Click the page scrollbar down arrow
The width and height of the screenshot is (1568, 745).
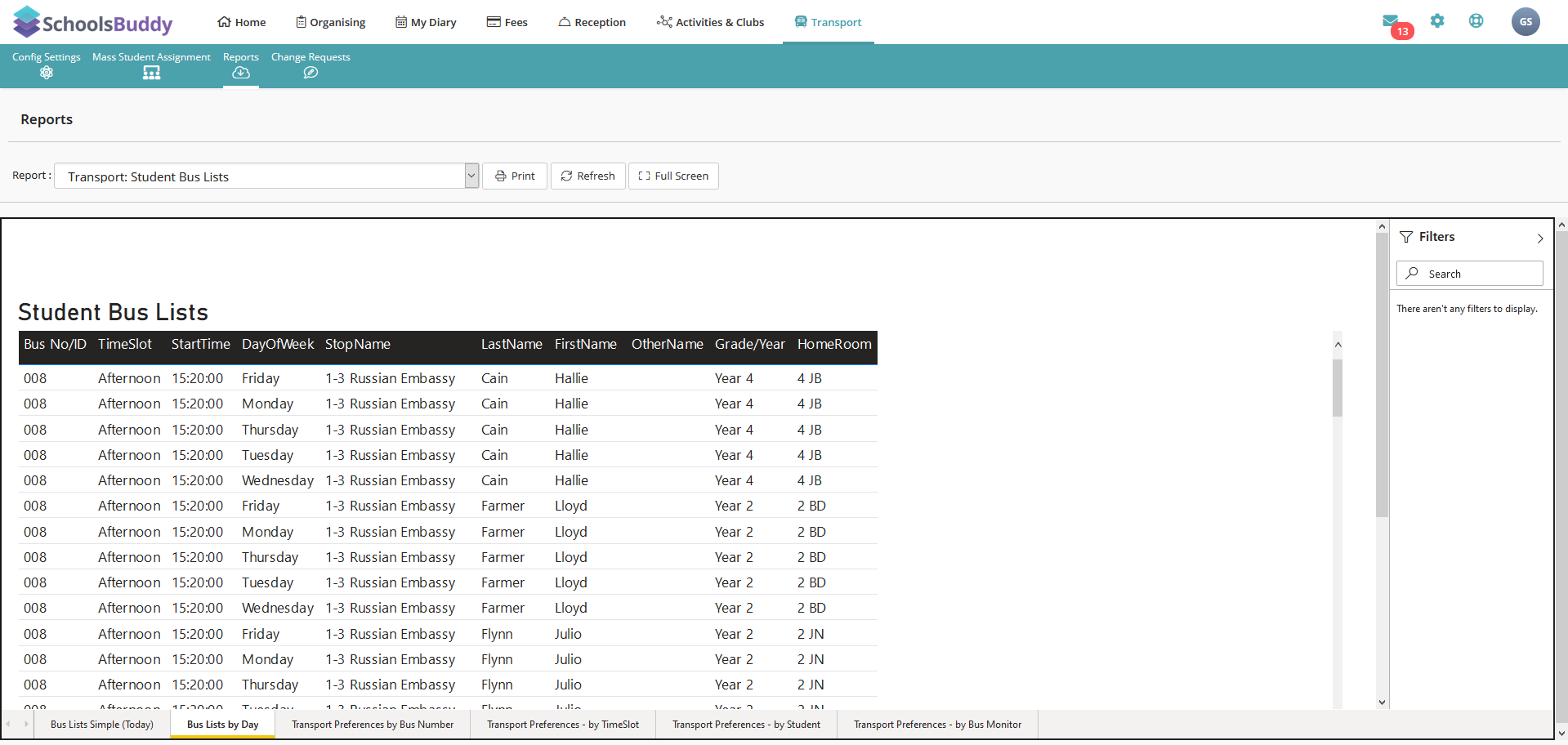click(1561, 734)
